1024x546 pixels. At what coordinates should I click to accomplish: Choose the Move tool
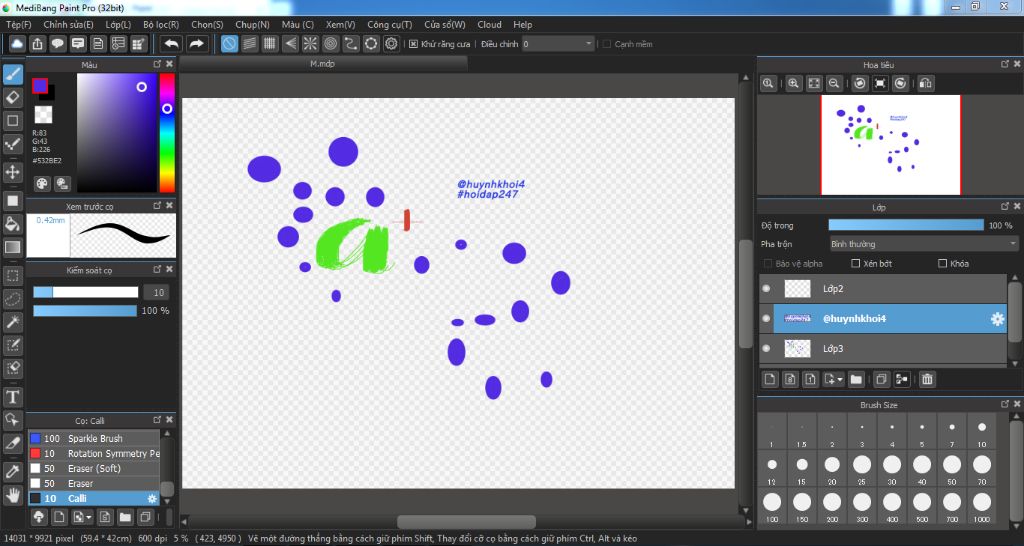[x=12, y=172]
